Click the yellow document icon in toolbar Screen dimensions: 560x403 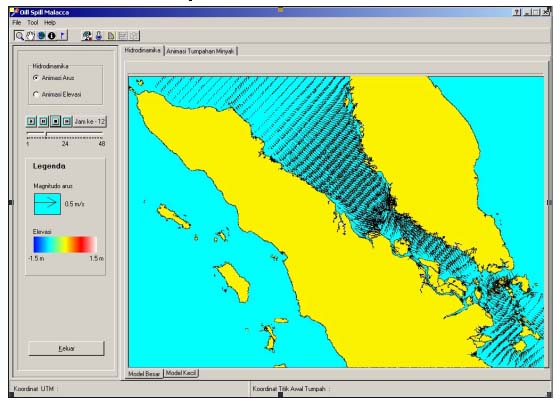click(x=111, y=36)
